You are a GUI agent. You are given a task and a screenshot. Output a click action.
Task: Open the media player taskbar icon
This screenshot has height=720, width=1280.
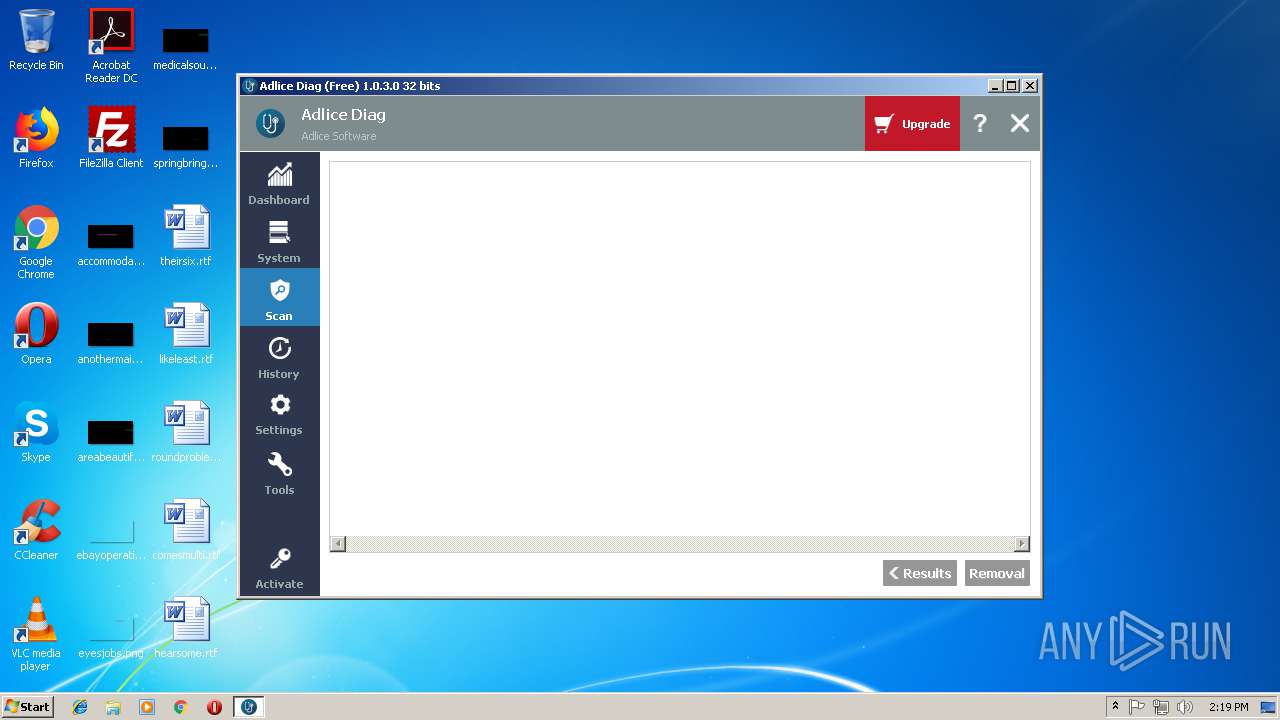[147, 707]
